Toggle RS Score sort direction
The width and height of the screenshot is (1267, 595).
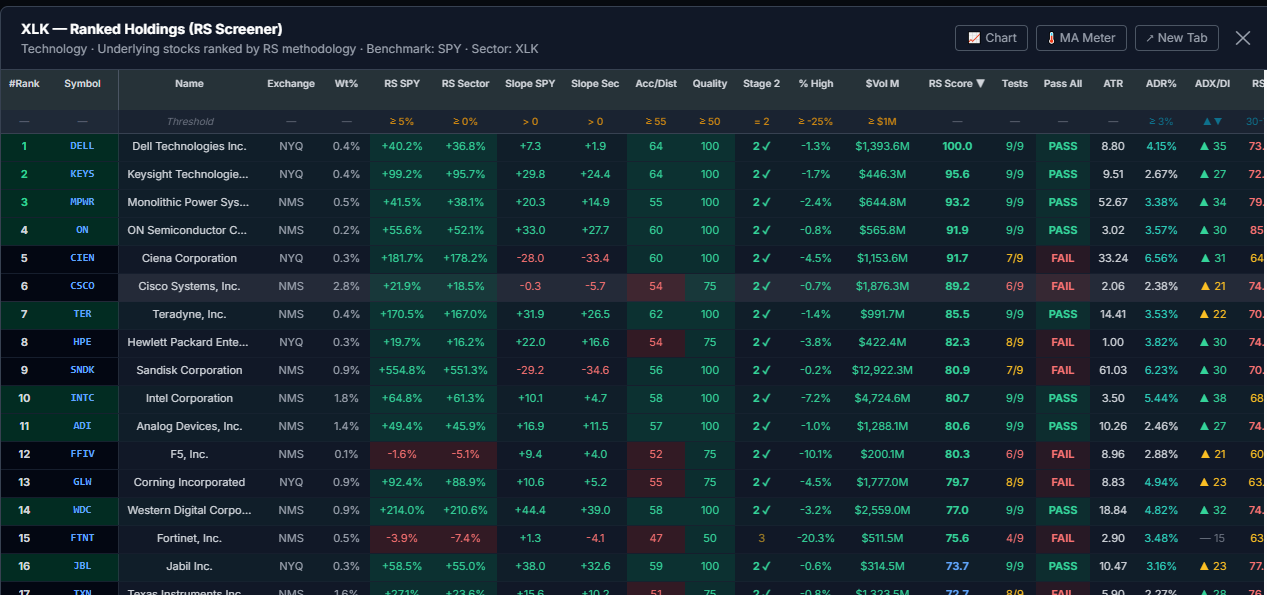point(956,84)
